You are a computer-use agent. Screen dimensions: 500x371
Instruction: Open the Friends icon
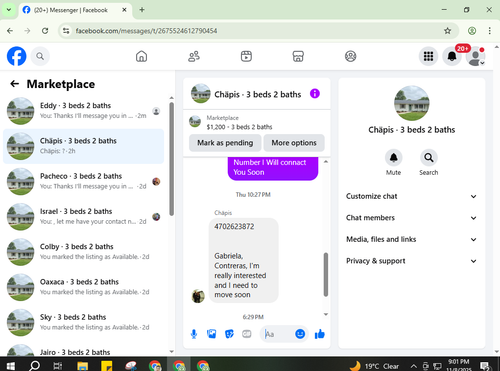pyautogui.click(x=194, y=56)
